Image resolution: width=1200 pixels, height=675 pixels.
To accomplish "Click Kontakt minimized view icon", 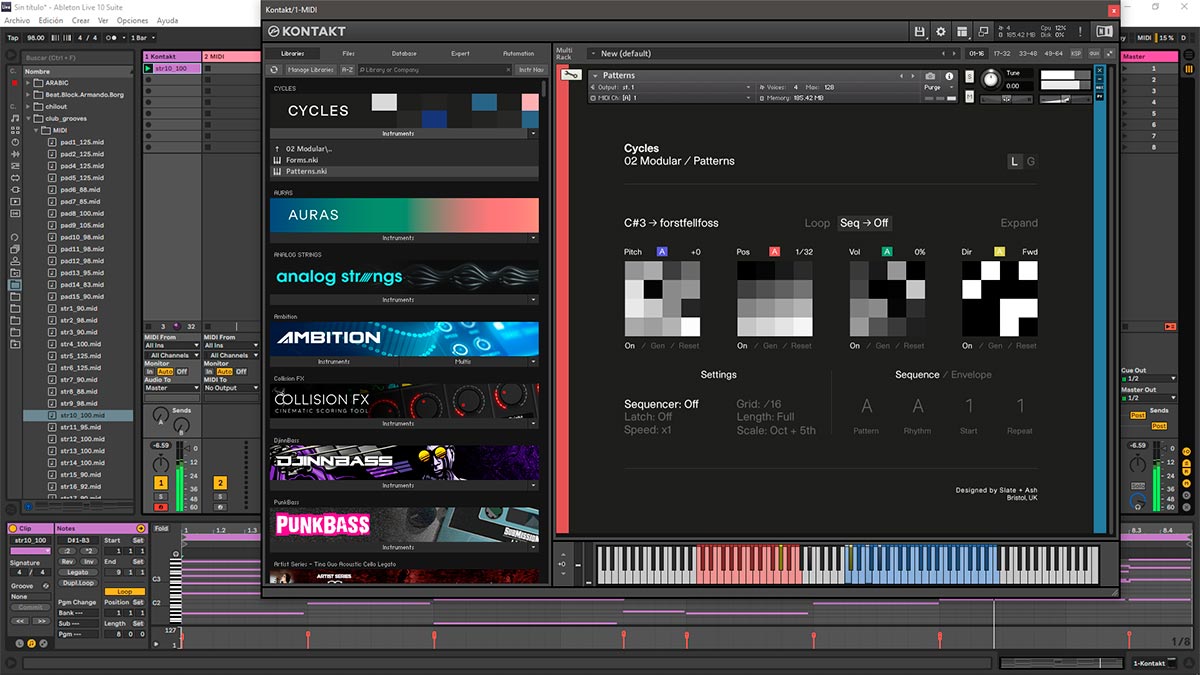I will click(x=984, y=32).
